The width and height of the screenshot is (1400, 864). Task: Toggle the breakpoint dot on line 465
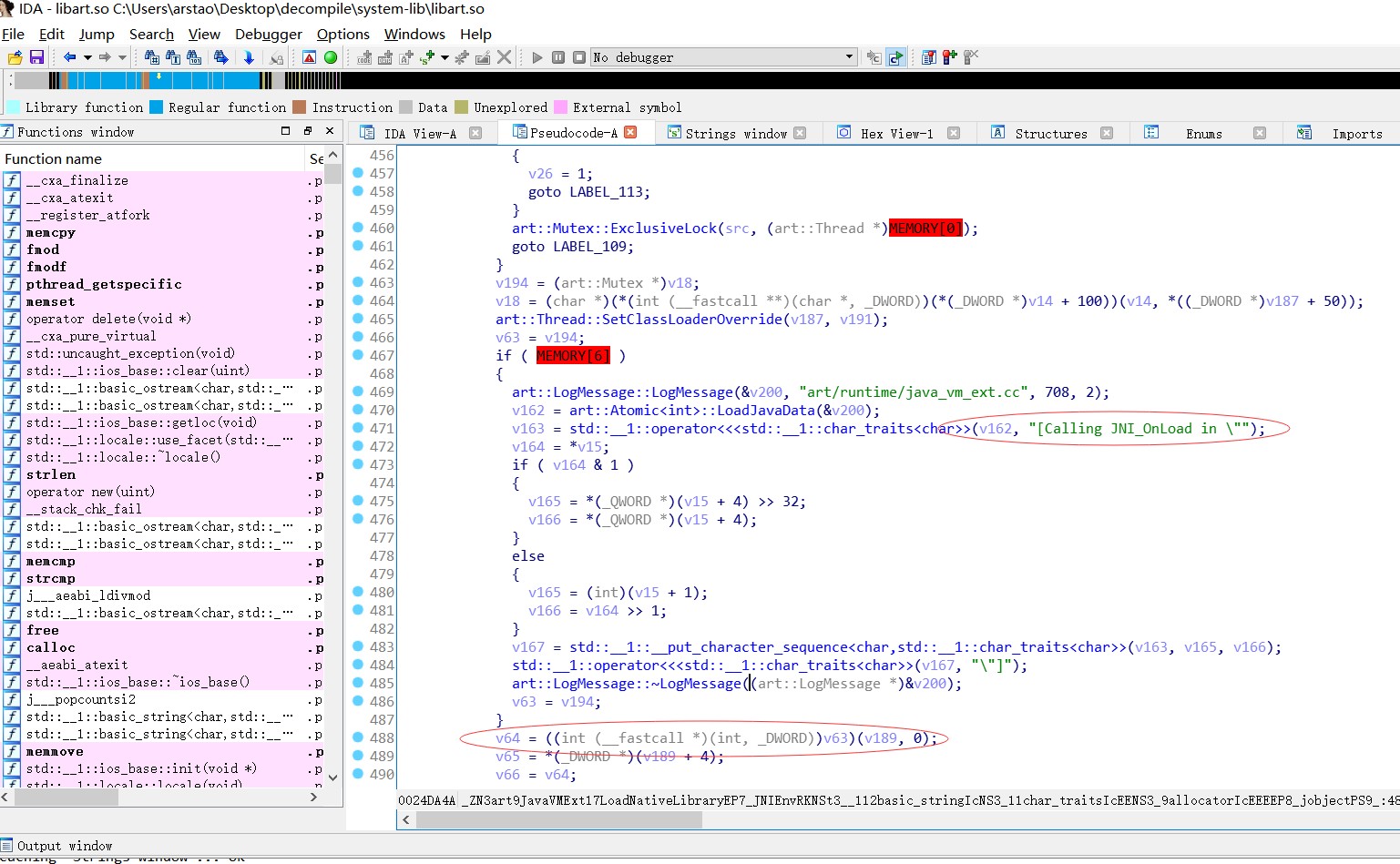pyautogui.click(x=358, y=319)
